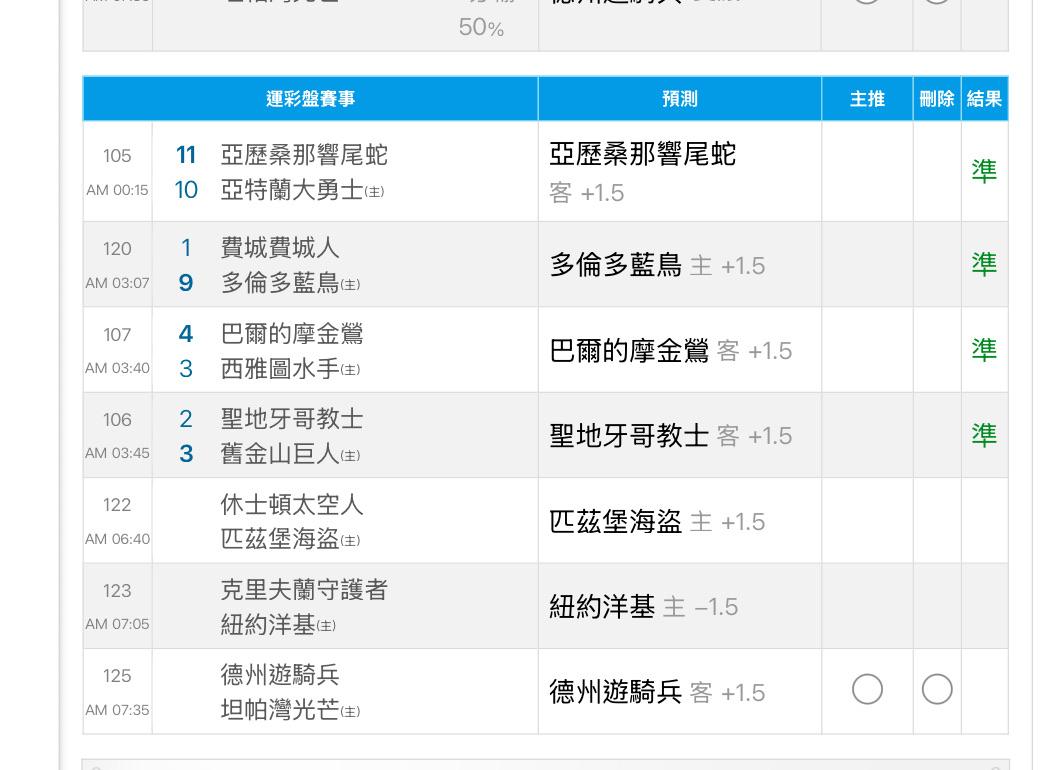The width and height of the screenshot is (1045, 770).
Task: Click game number 122
Action: pos(117,505)
